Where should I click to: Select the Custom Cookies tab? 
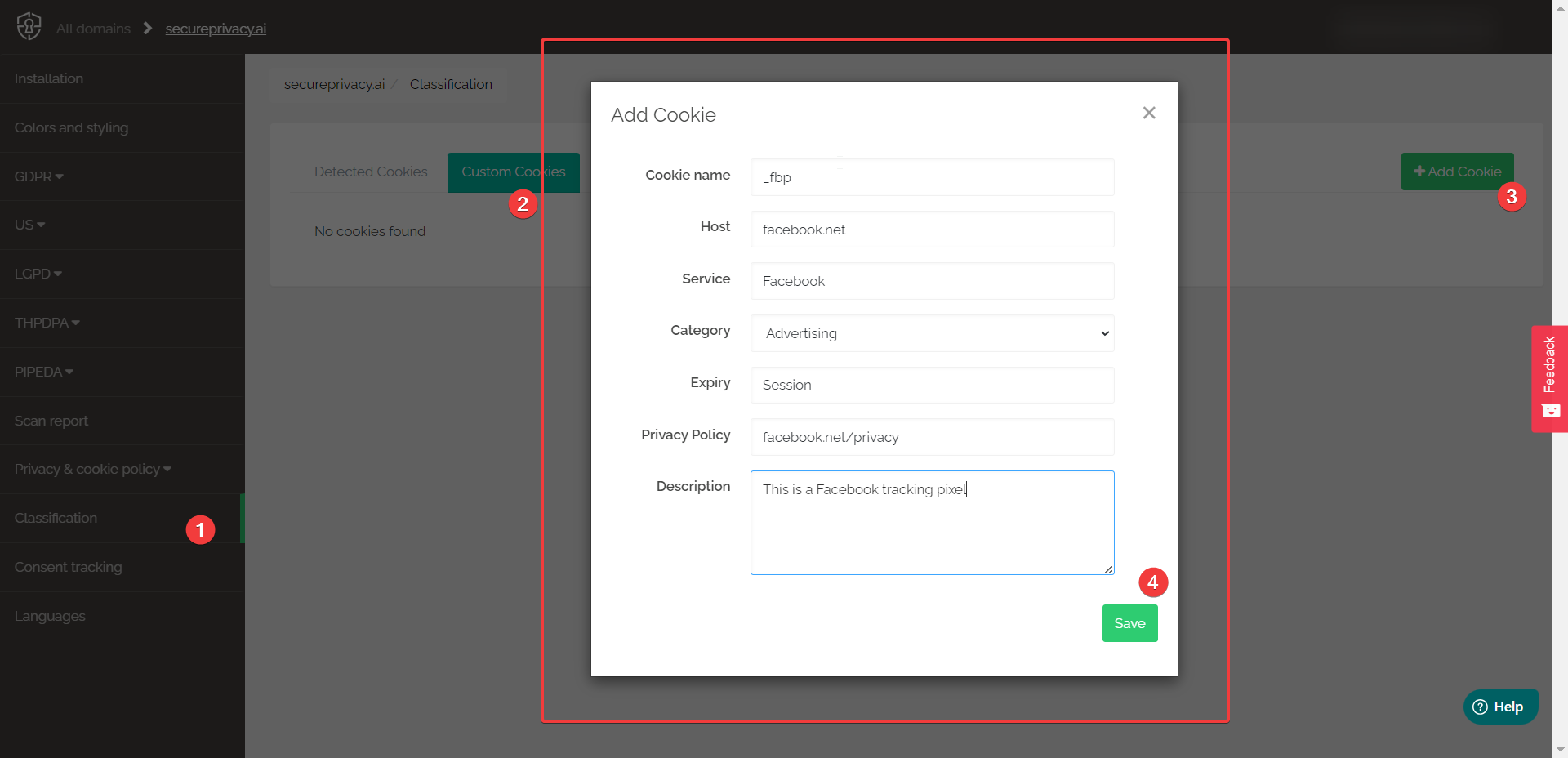(x=514, y=172)
